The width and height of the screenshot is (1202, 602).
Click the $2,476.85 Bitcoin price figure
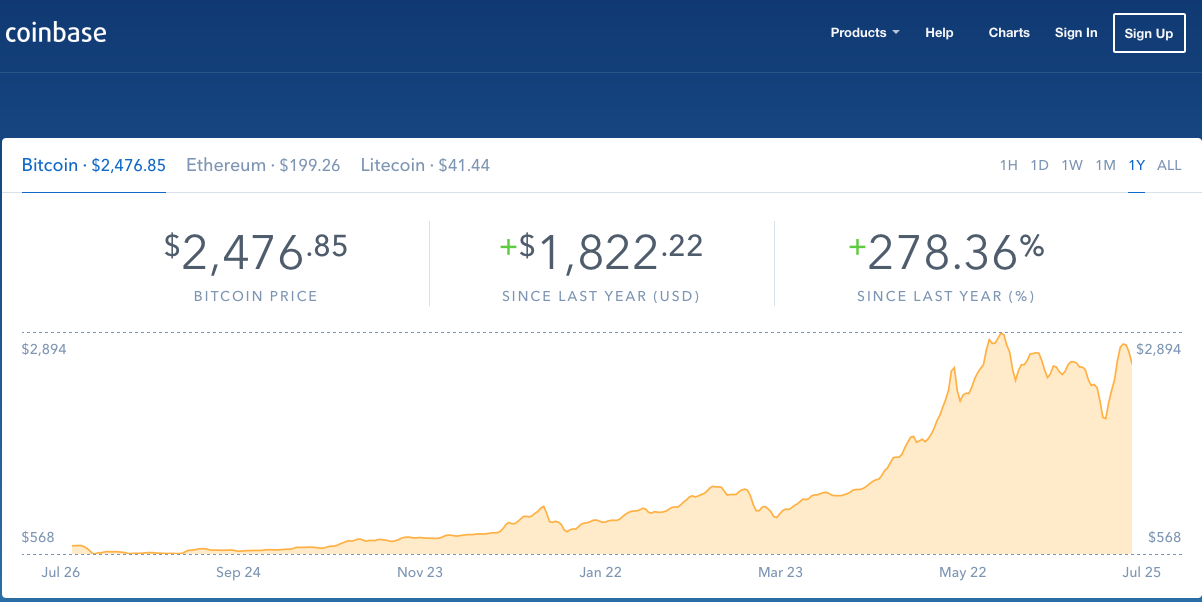point(256,252)
